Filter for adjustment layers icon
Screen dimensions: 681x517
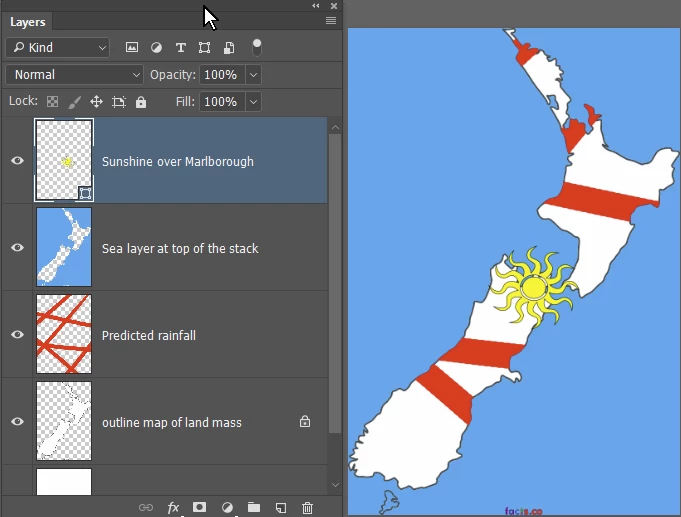point(156,47)
